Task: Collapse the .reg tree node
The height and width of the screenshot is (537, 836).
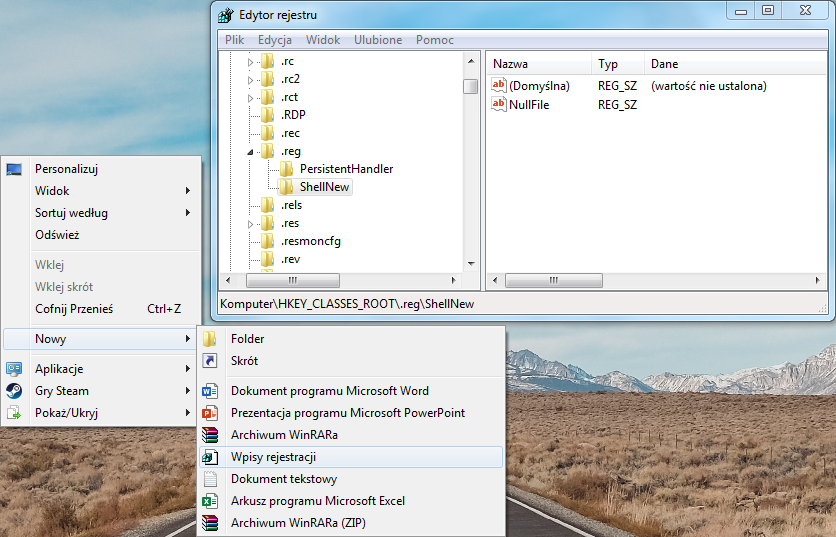Action: click(x=250, y=152)
